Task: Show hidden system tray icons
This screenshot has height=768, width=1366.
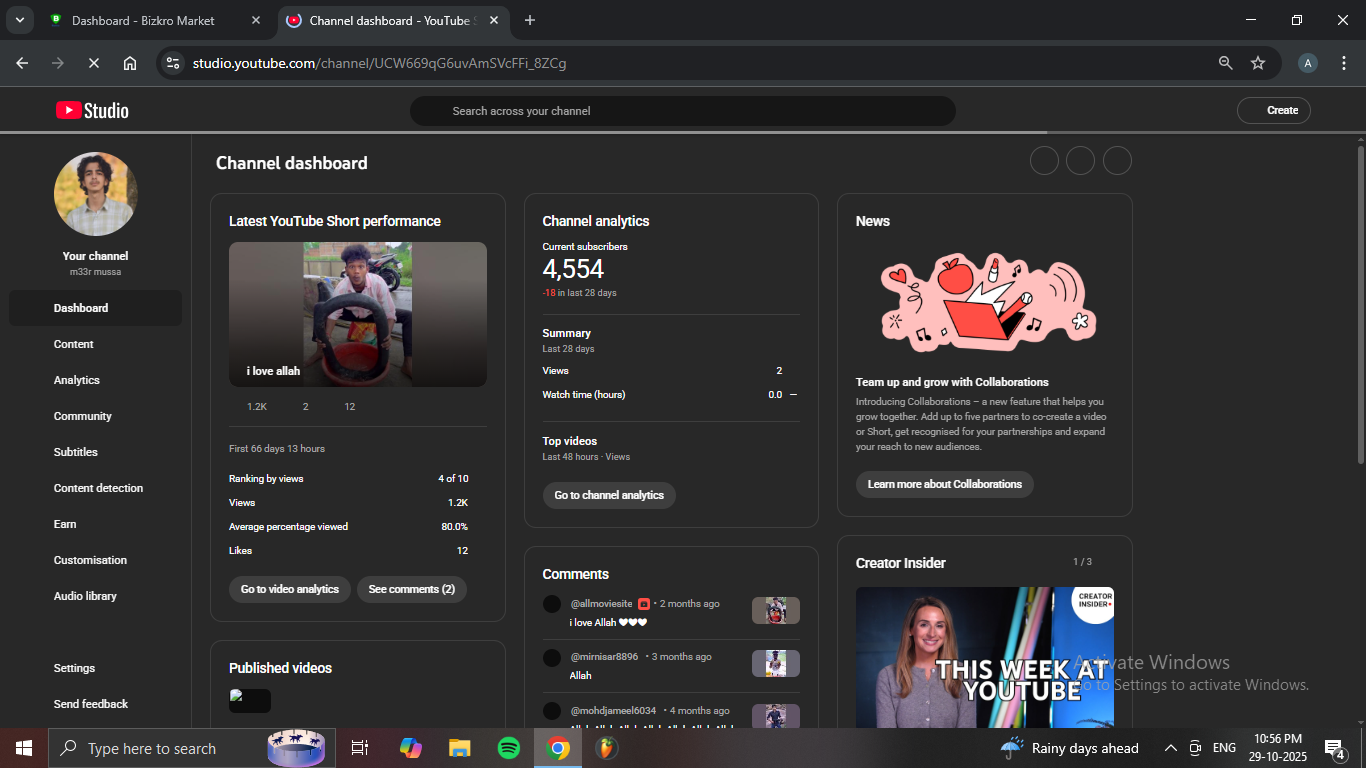Action: coord(1170,748)
